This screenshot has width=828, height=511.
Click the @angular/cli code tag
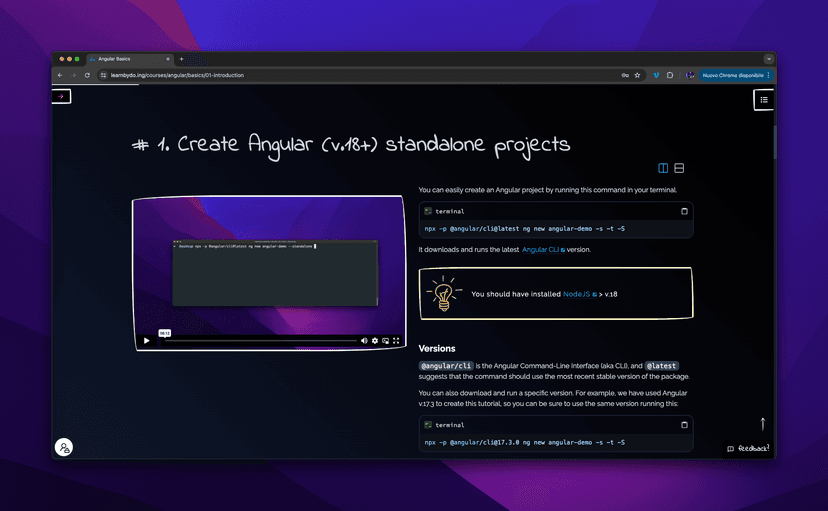click(x=446, y=366)
